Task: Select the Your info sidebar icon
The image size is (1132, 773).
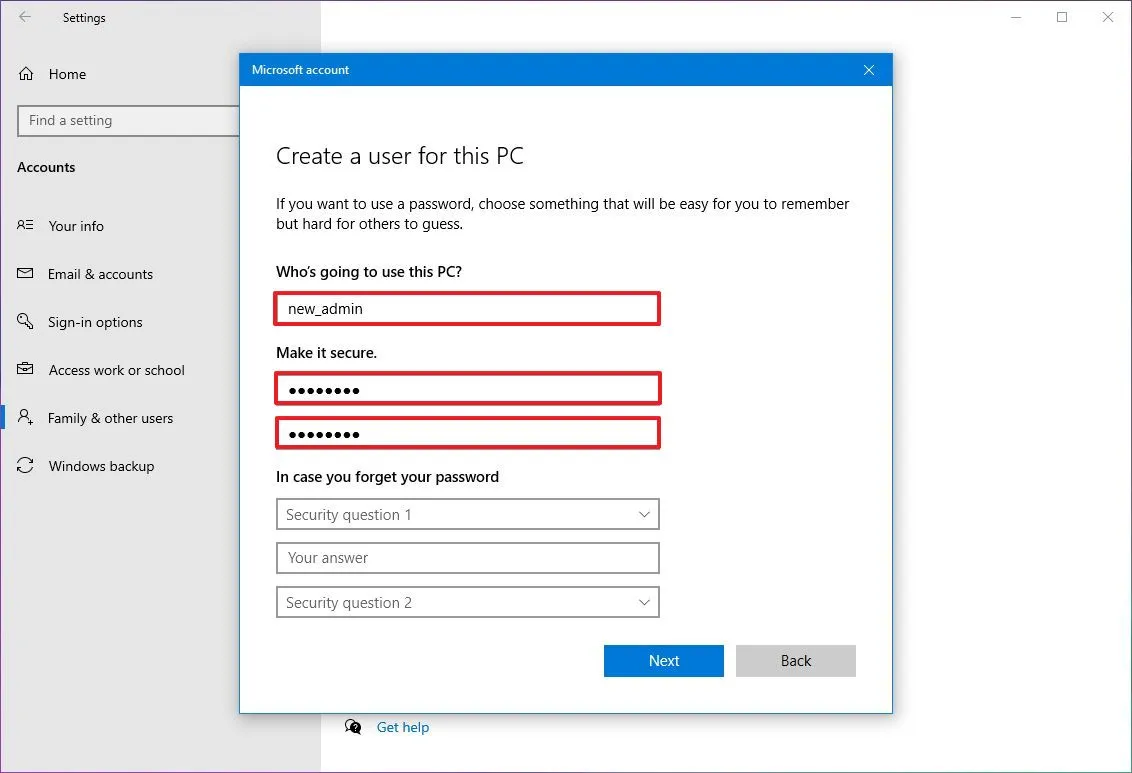Action: click(x=26, y=226)
